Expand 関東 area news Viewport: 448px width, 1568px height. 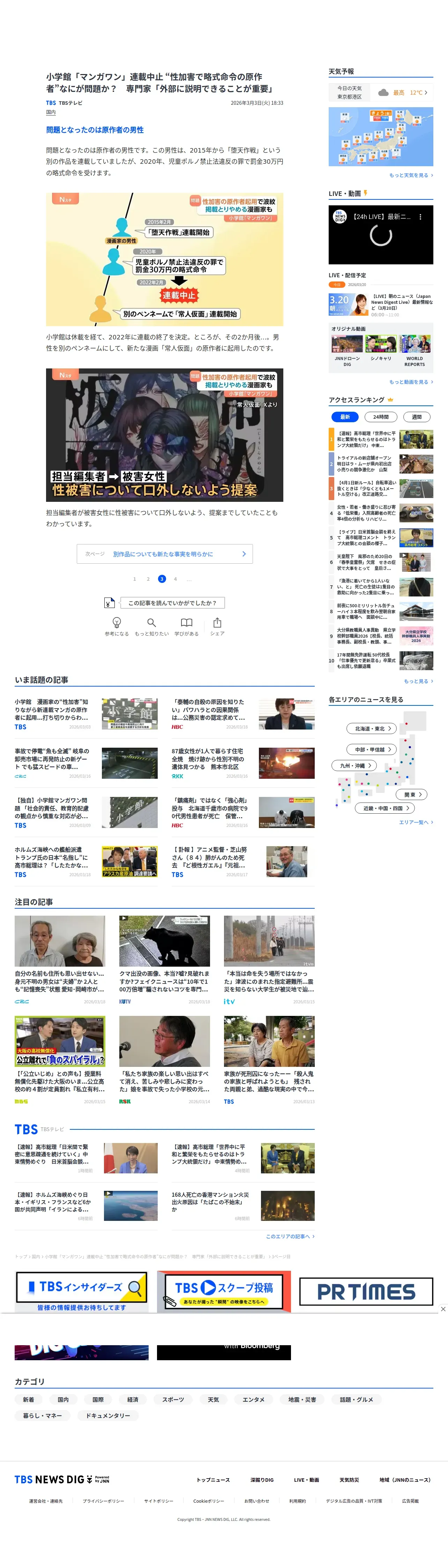412,794
